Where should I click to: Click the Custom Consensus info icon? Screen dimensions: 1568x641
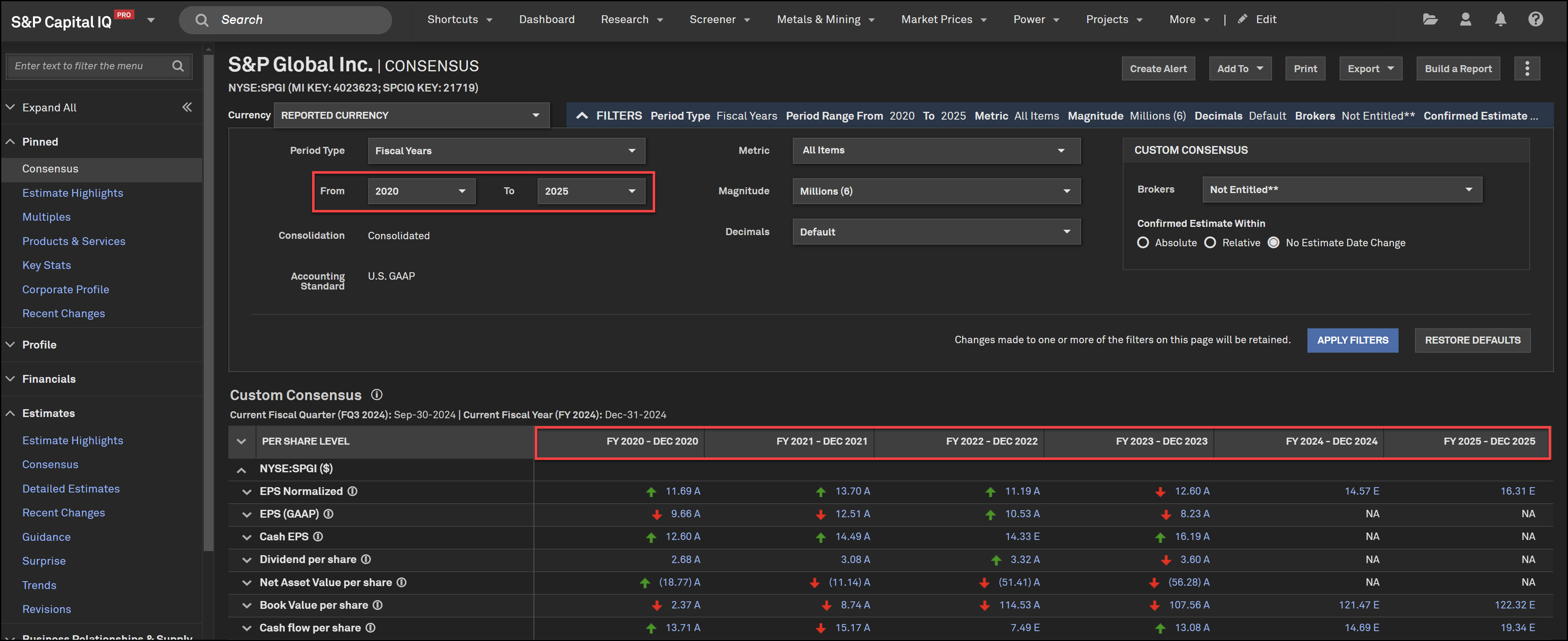pyautogui.click(x=377, y=395)
